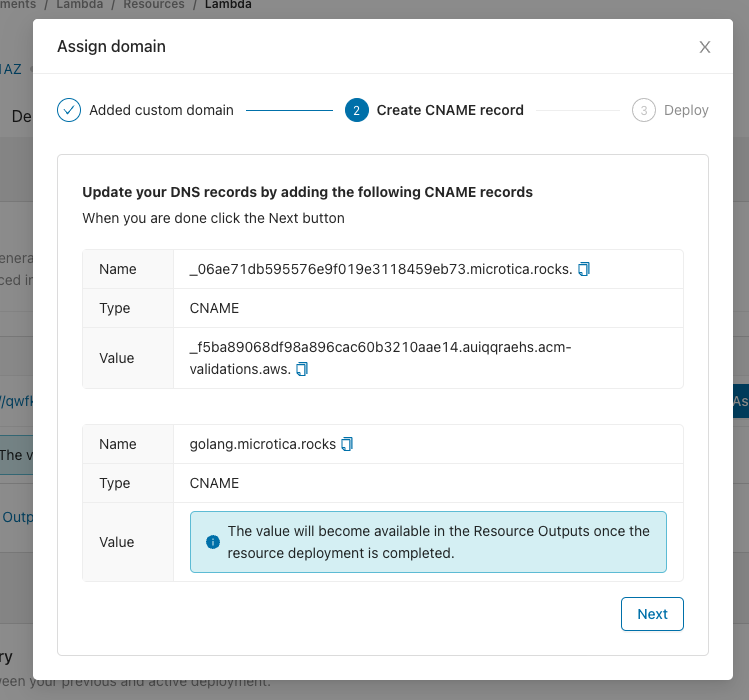Click the golang.microtica.rocks name text
Viewport: 749px width, 700px height.
point(263,444)
